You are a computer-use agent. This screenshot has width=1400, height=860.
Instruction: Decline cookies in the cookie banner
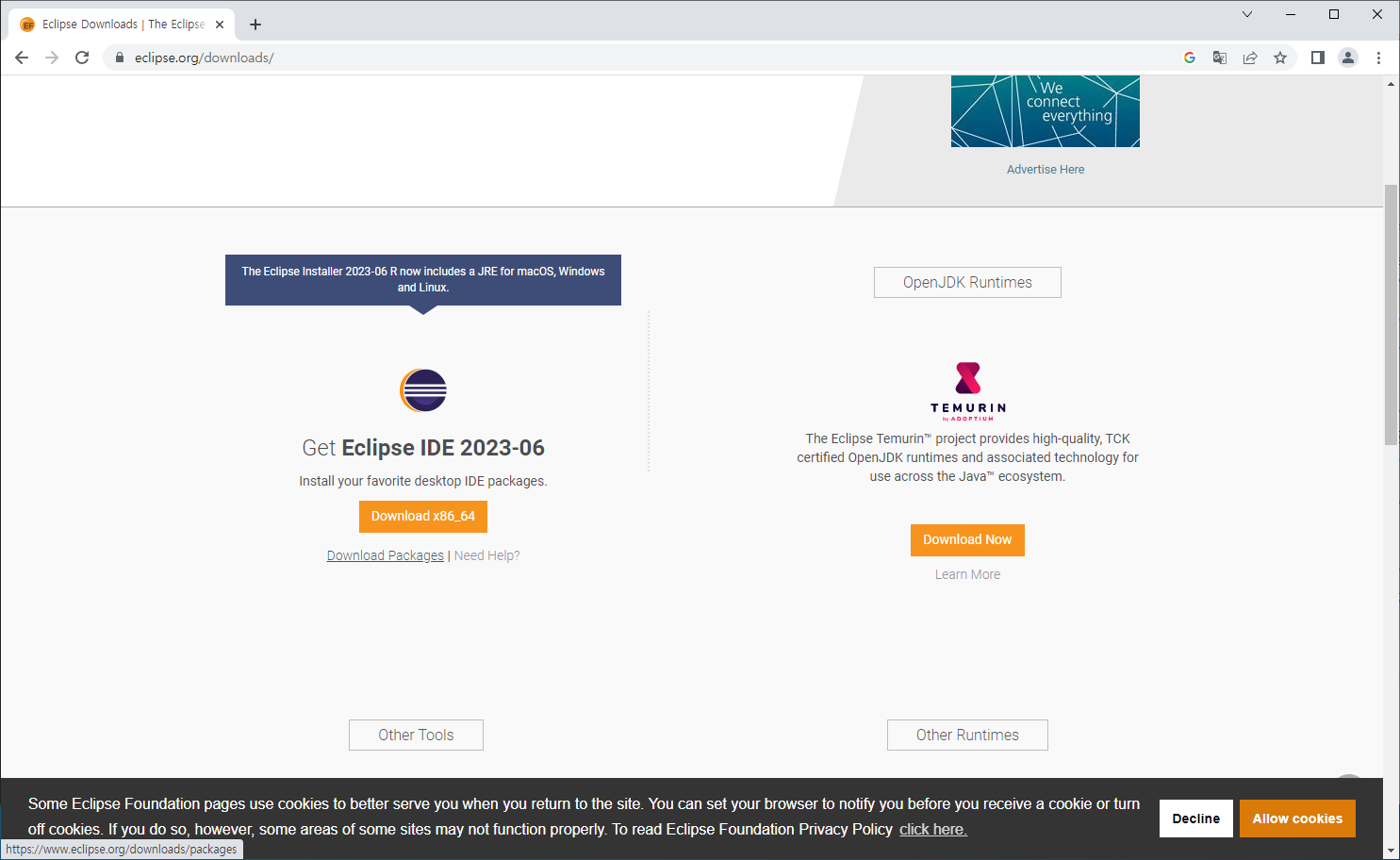1196,819
